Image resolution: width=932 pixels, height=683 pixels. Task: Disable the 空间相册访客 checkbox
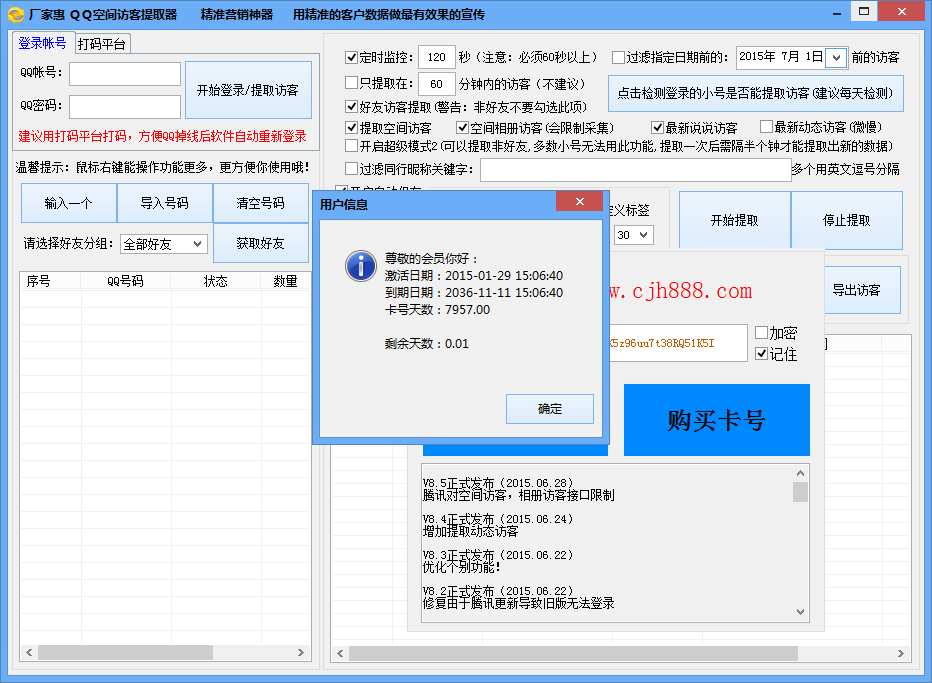[461, 126]
